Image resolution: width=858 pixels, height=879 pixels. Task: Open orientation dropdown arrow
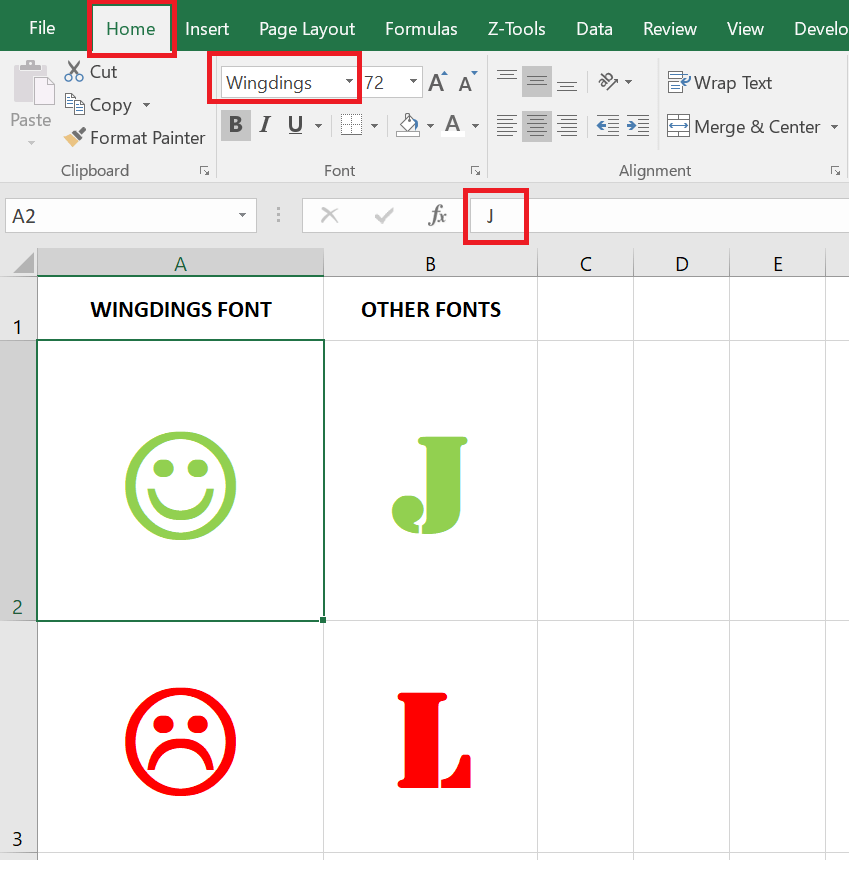coord(628,82)
